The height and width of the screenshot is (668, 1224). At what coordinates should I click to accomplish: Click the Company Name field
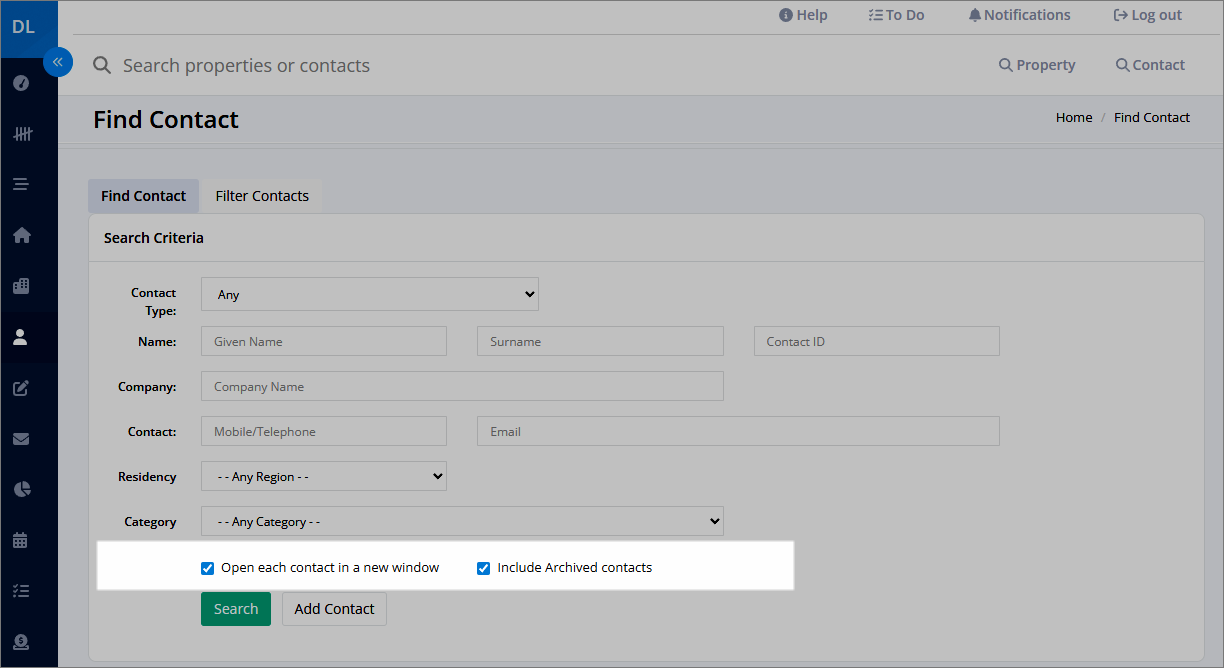[462, 386]
